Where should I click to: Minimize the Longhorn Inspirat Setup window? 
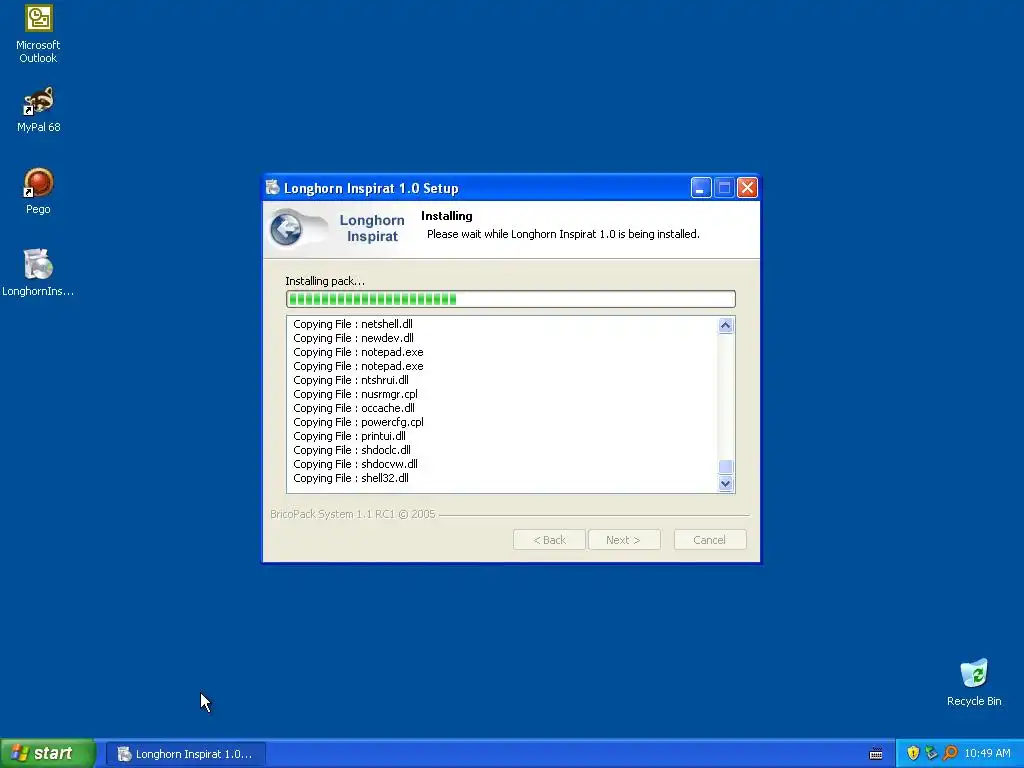pos(701,188)
